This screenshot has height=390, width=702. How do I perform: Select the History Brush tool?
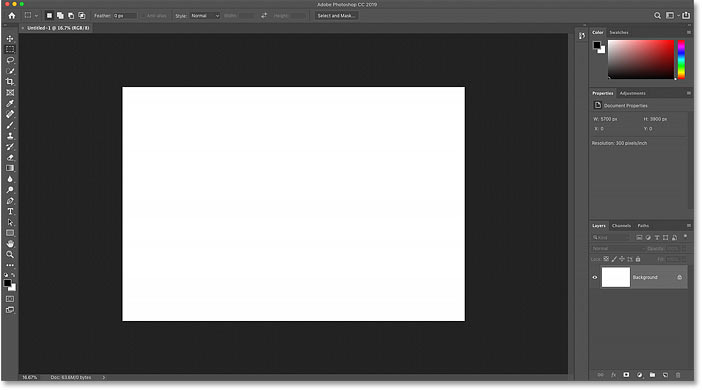(x=10, y=146)
